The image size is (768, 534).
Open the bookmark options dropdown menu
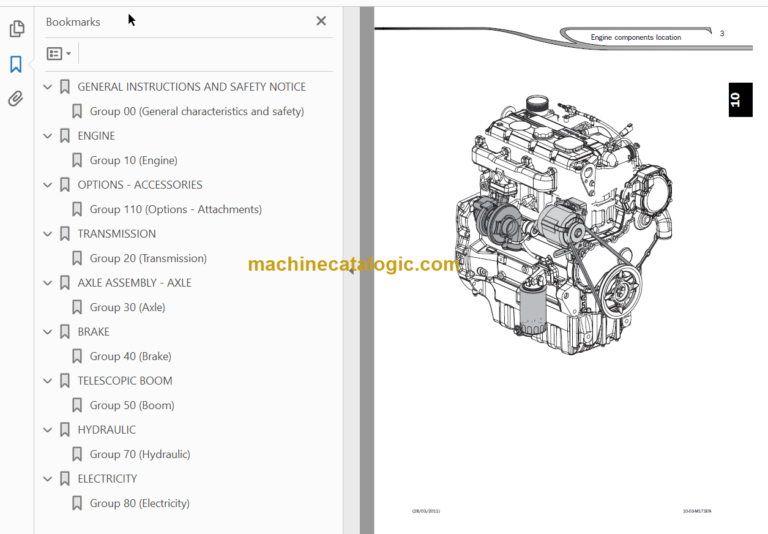(58, 53)
